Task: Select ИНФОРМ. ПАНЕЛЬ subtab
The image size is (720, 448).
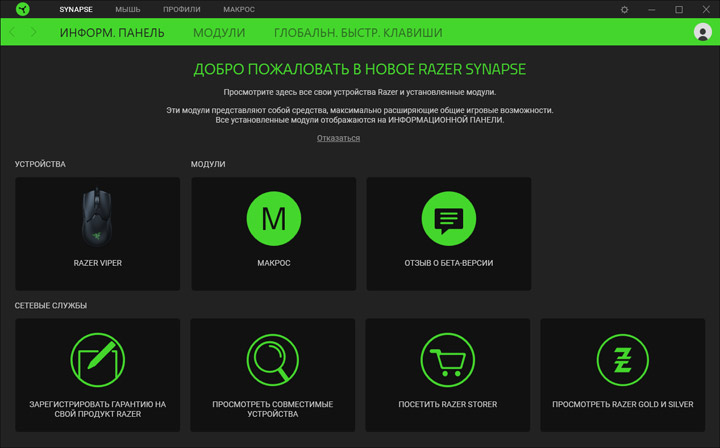Action: click(112, 33)
